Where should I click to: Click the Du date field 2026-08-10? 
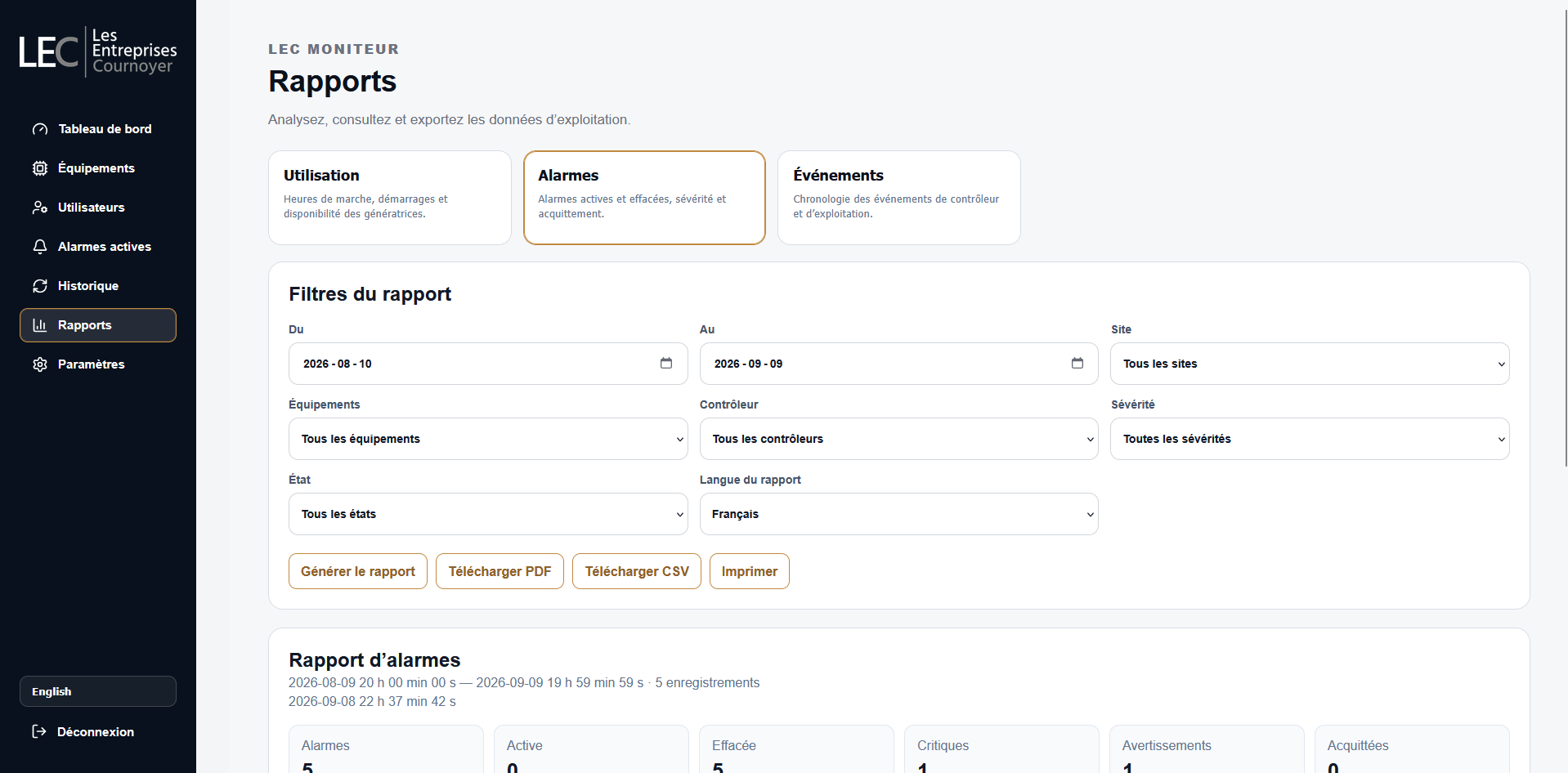pyautogui.click(x=488, y=364)
